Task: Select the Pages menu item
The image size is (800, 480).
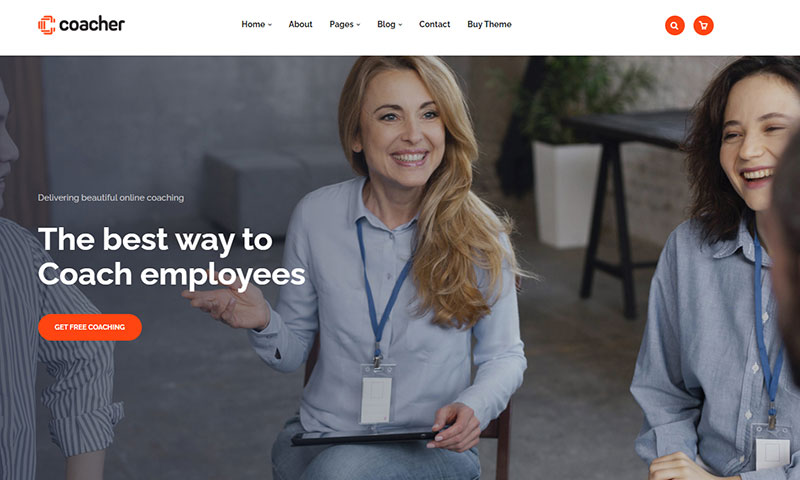Action: (341, 24)
